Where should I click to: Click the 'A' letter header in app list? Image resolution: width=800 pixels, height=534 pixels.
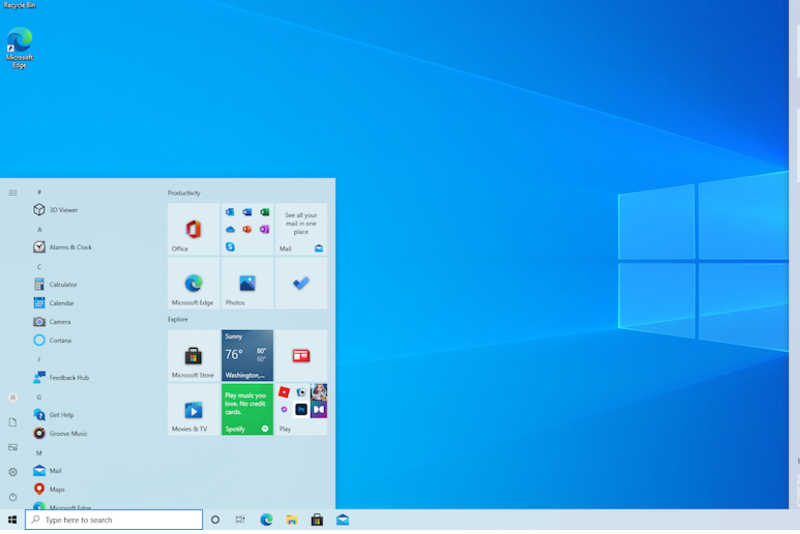(39, 230)
